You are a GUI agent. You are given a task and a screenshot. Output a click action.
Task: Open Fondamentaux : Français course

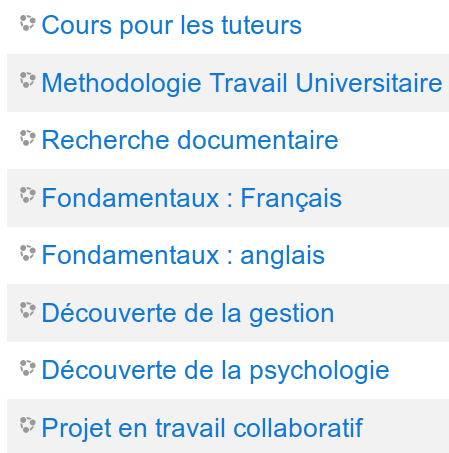pyautogui.click(x=192, y=198)
